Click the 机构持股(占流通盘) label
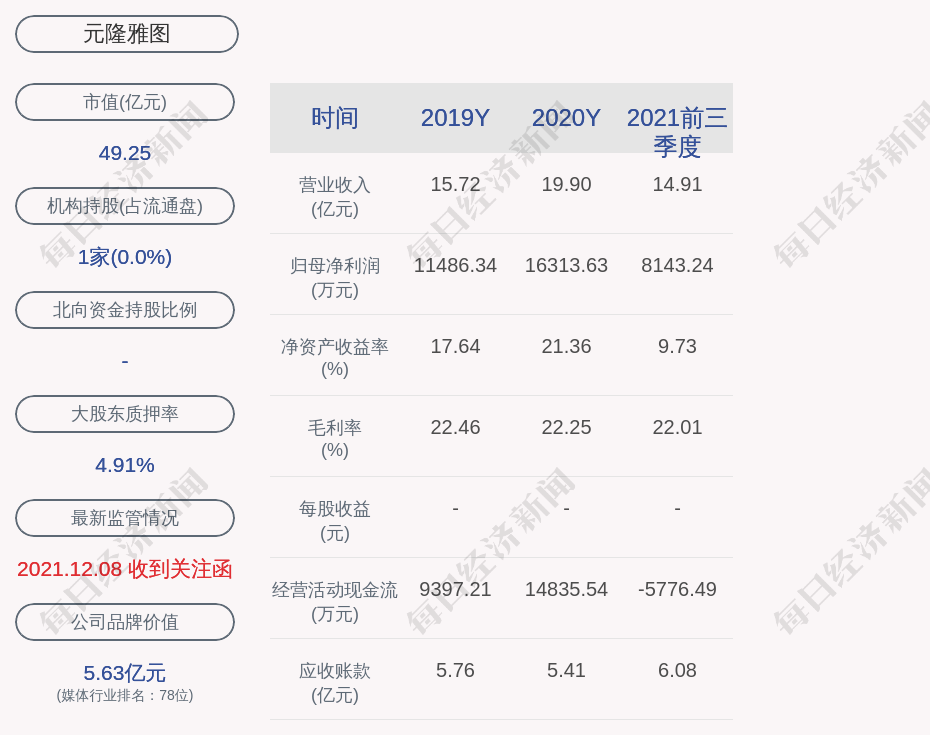 tap(125, 206)
